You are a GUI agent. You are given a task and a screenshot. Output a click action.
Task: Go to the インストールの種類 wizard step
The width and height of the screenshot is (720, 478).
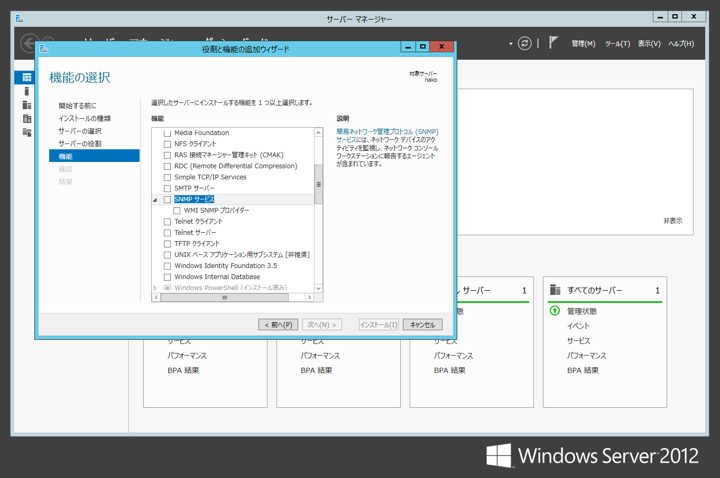point(84,118)
